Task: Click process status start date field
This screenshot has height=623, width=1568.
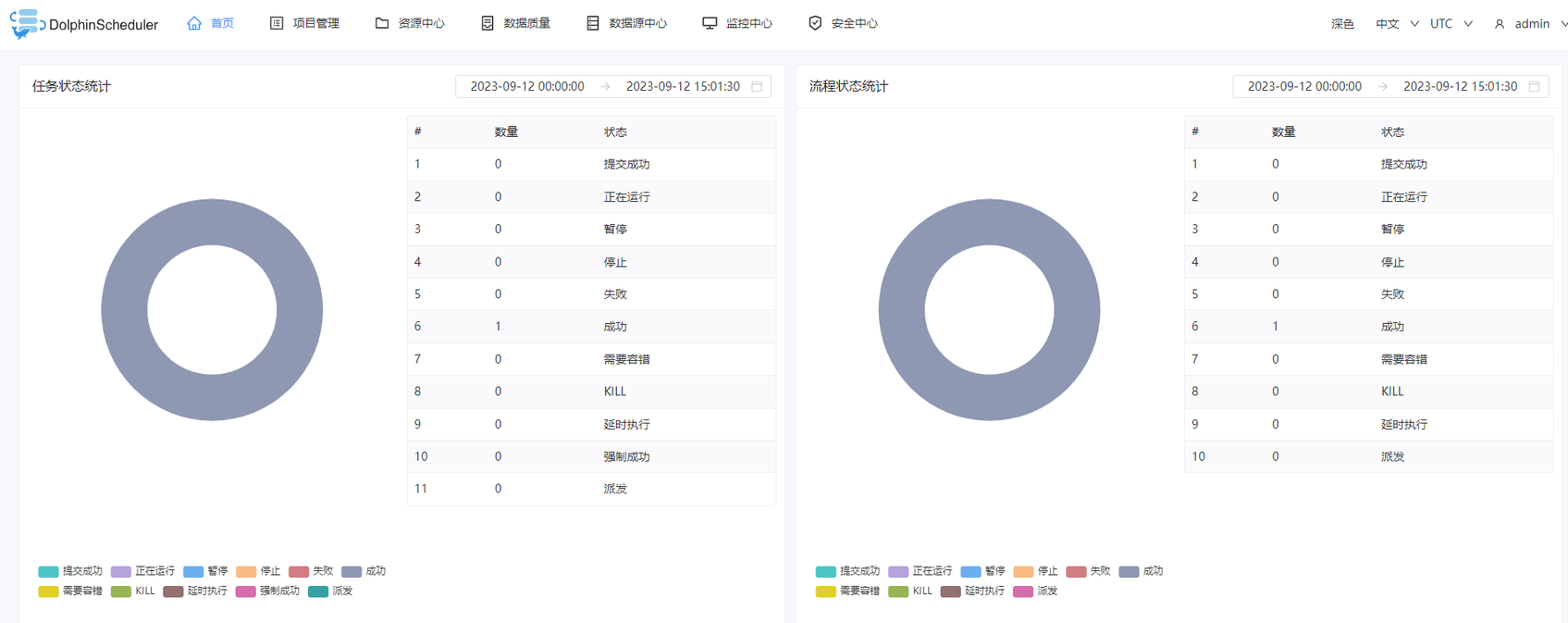Action: tap(1304, 86)
